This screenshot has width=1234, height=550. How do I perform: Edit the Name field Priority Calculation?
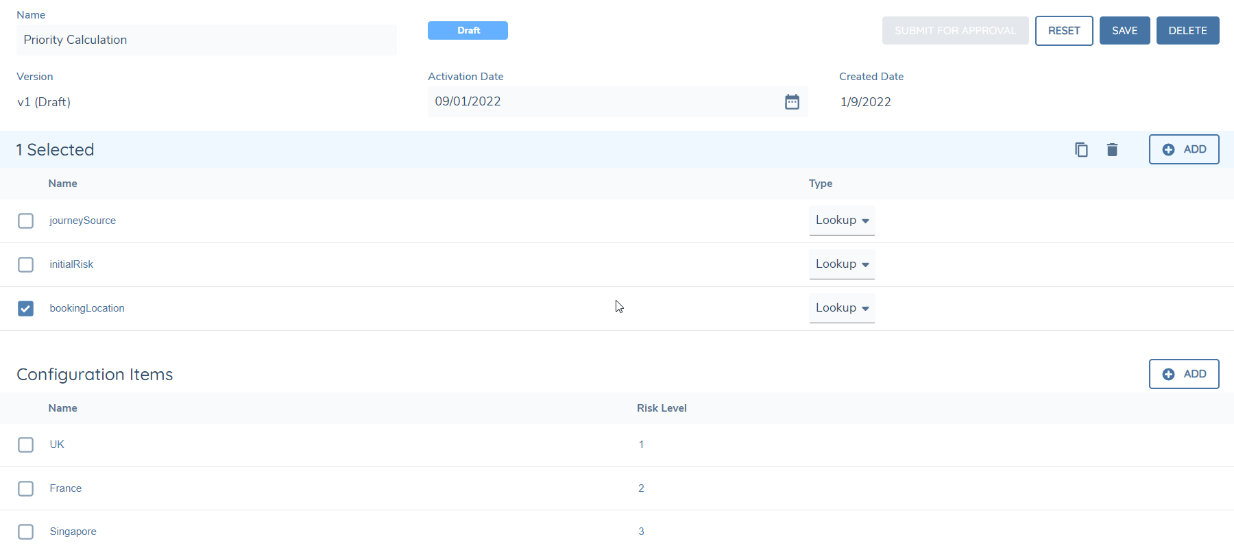pos(206,40)
